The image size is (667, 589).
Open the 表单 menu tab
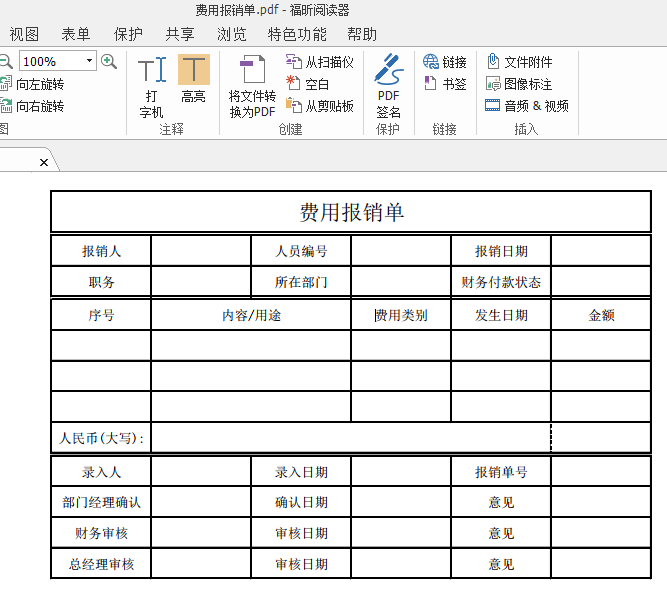click(x=76, y=34)
